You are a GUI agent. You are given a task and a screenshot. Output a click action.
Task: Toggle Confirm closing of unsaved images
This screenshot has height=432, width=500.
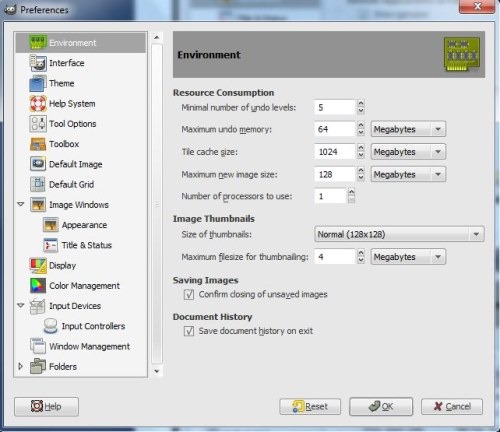pos(189,295)
